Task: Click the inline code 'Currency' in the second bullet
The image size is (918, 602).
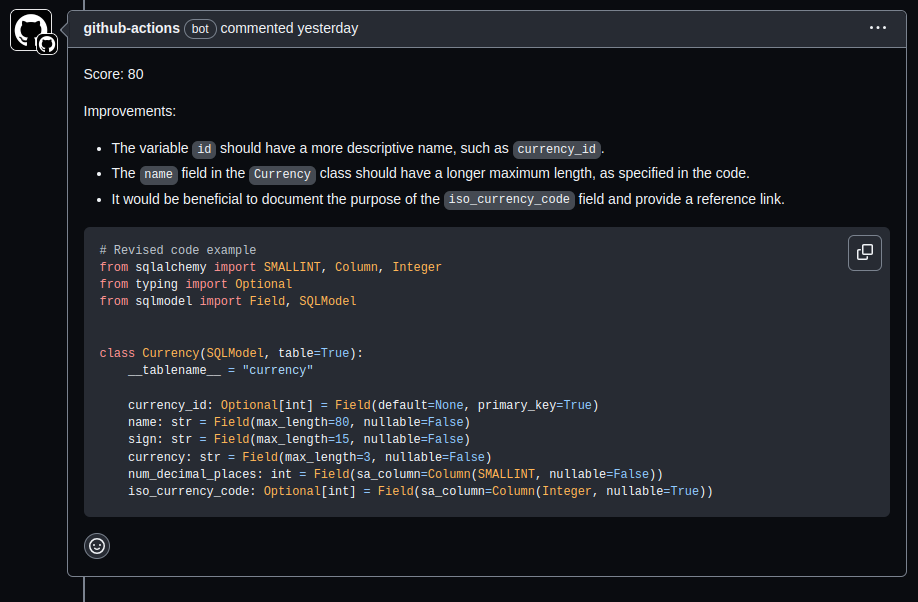Action: 282,175
